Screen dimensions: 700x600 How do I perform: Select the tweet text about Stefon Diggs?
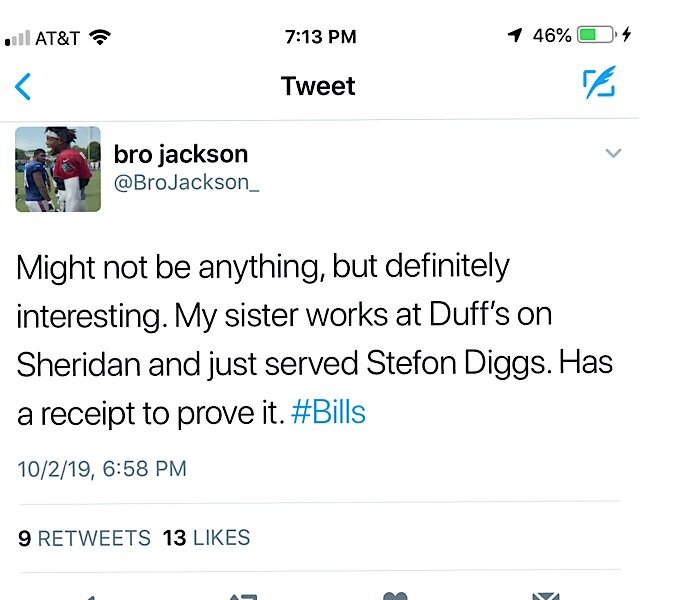pos(315,340)
